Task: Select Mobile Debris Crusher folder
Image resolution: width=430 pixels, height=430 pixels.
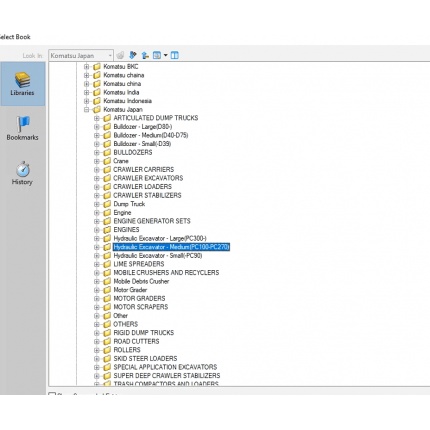Action: click(141, 281)
